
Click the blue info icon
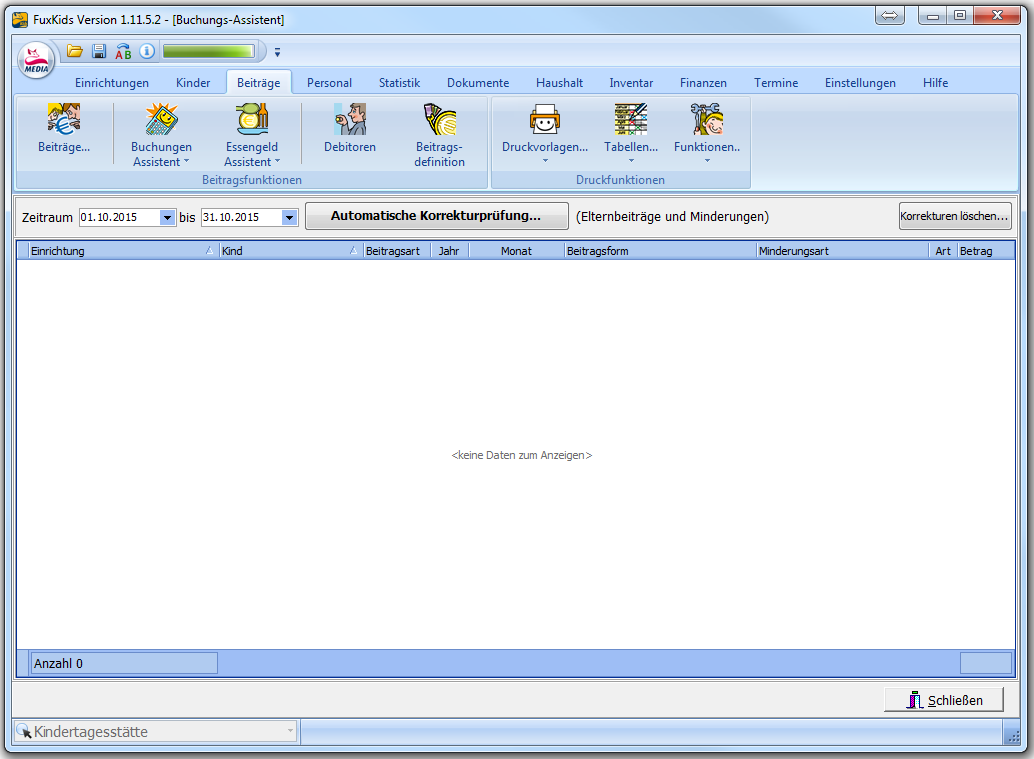[147, 51]
